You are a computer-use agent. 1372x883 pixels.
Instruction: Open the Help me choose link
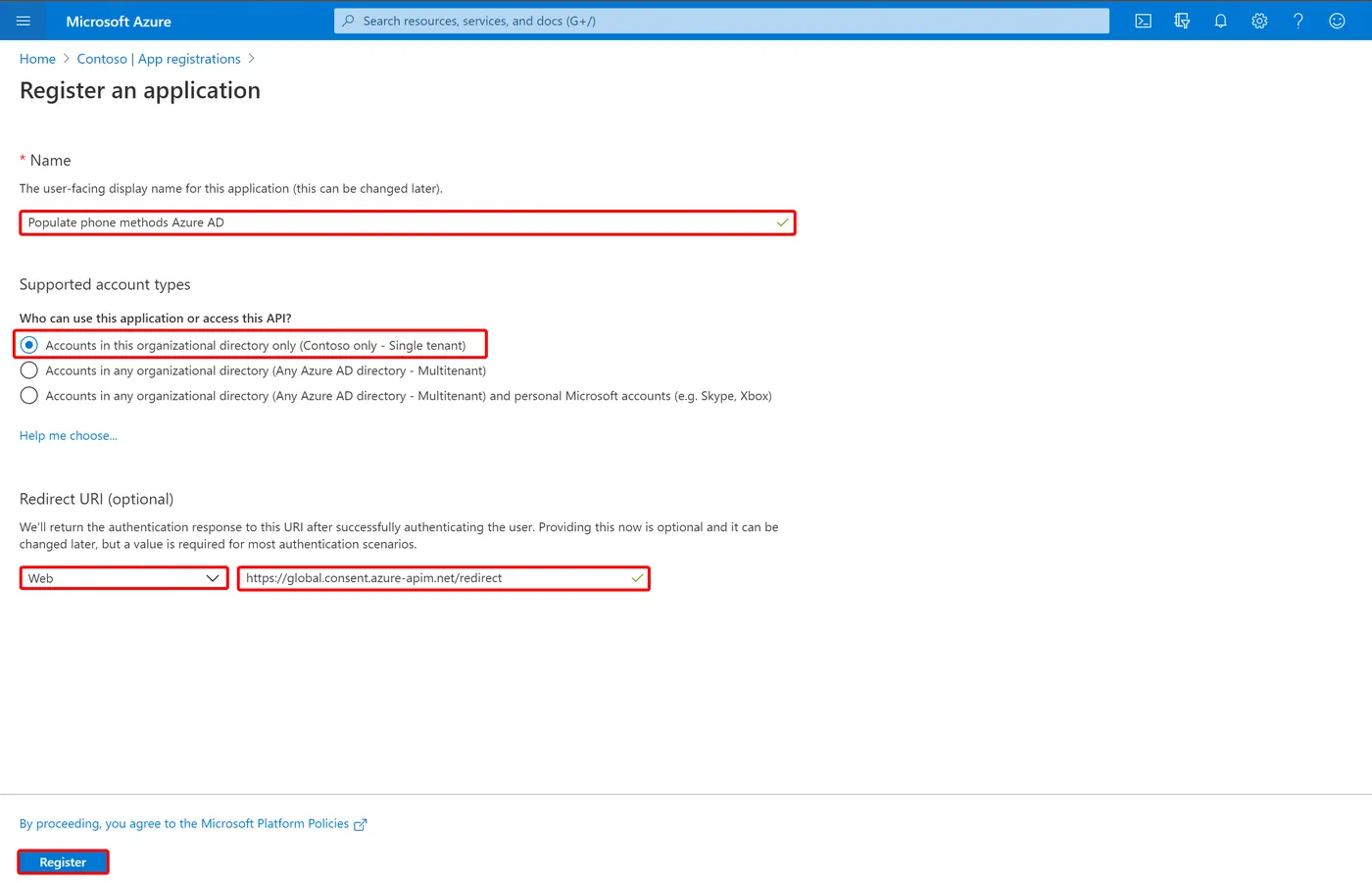[x=69, y=436]
